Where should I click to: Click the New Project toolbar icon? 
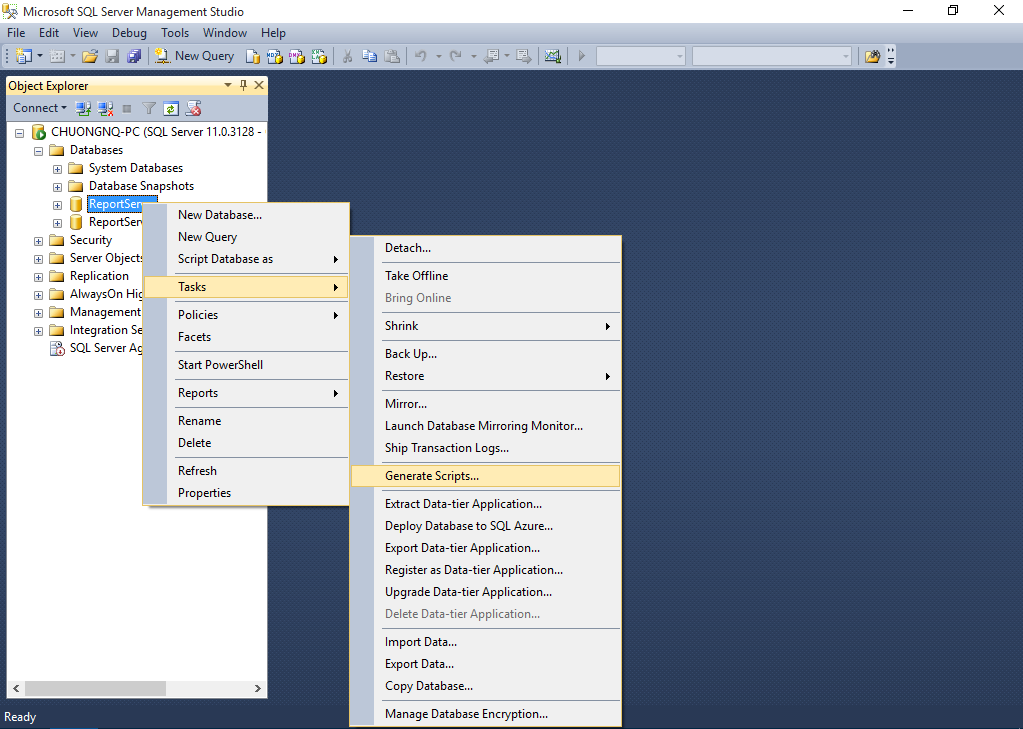tap(23, 56)
